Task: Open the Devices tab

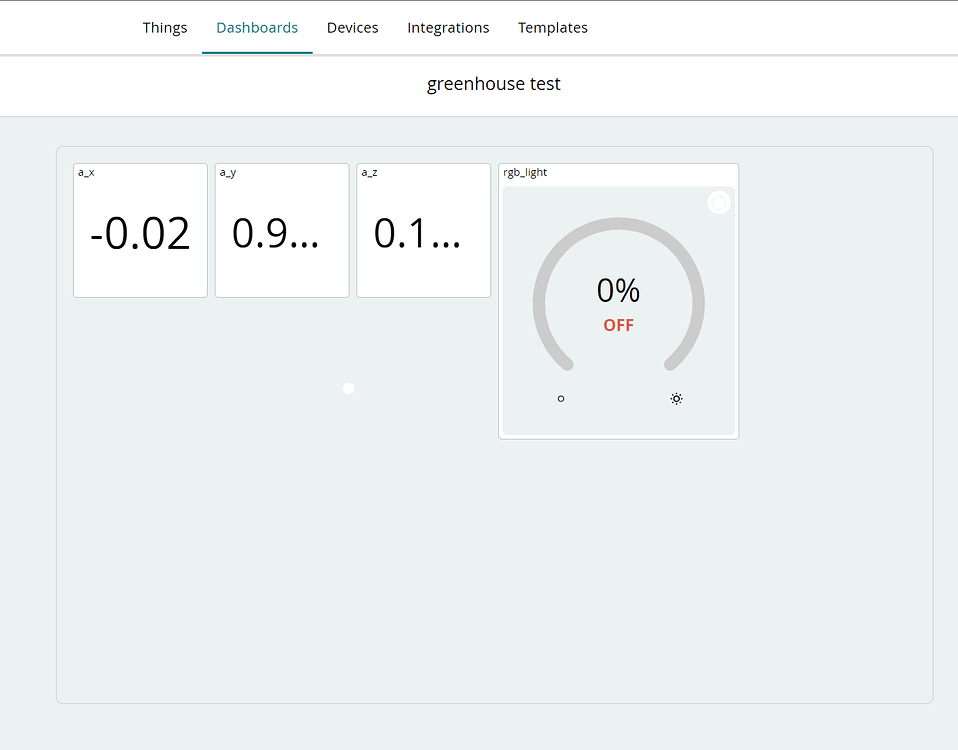Action: tap(352, 27)
